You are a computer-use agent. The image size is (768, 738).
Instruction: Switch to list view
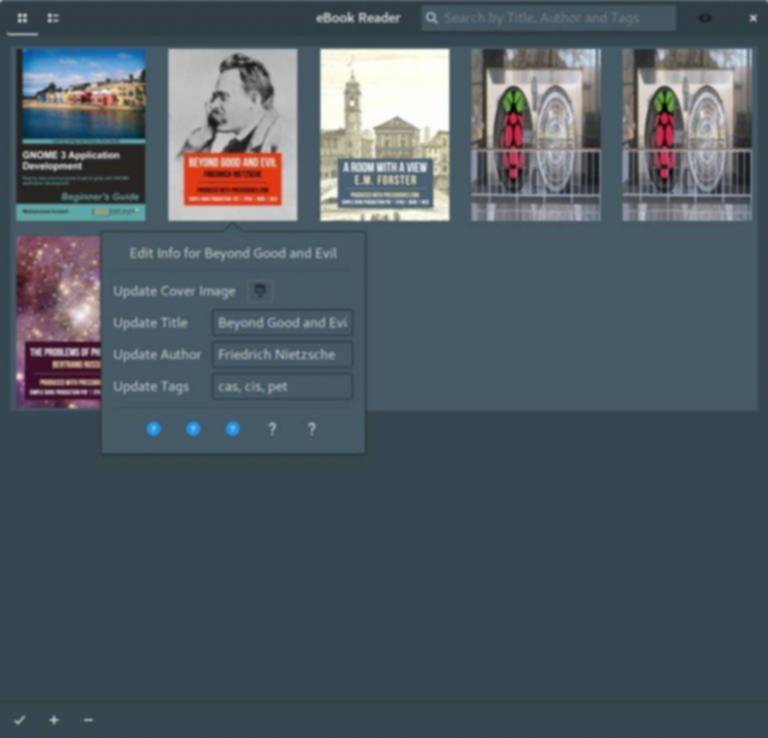53,19
